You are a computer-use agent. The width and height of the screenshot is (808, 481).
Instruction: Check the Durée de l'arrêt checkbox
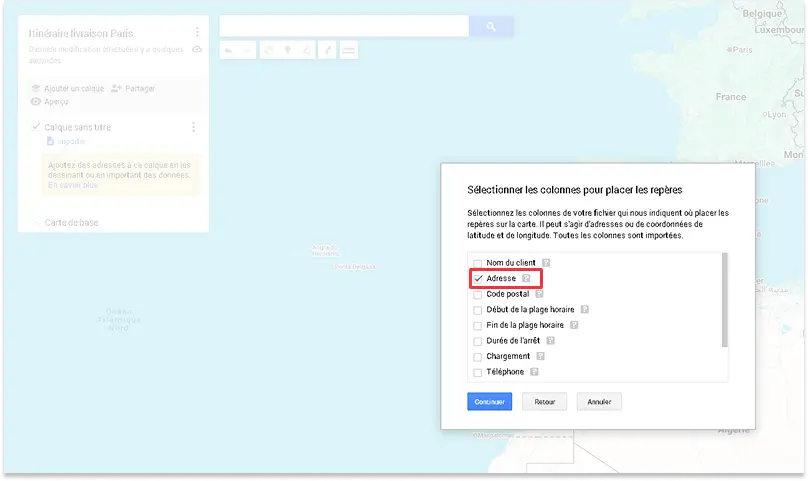click(x=478, y=341)
